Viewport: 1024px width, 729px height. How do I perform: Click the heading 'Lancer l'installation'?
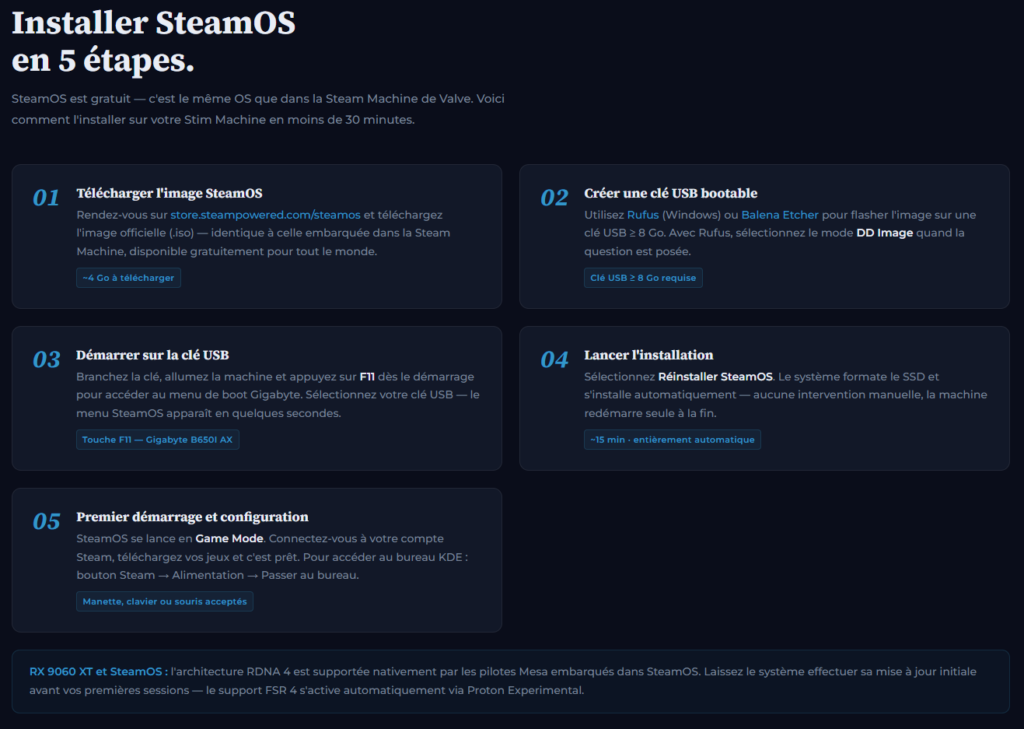(648, 355)
